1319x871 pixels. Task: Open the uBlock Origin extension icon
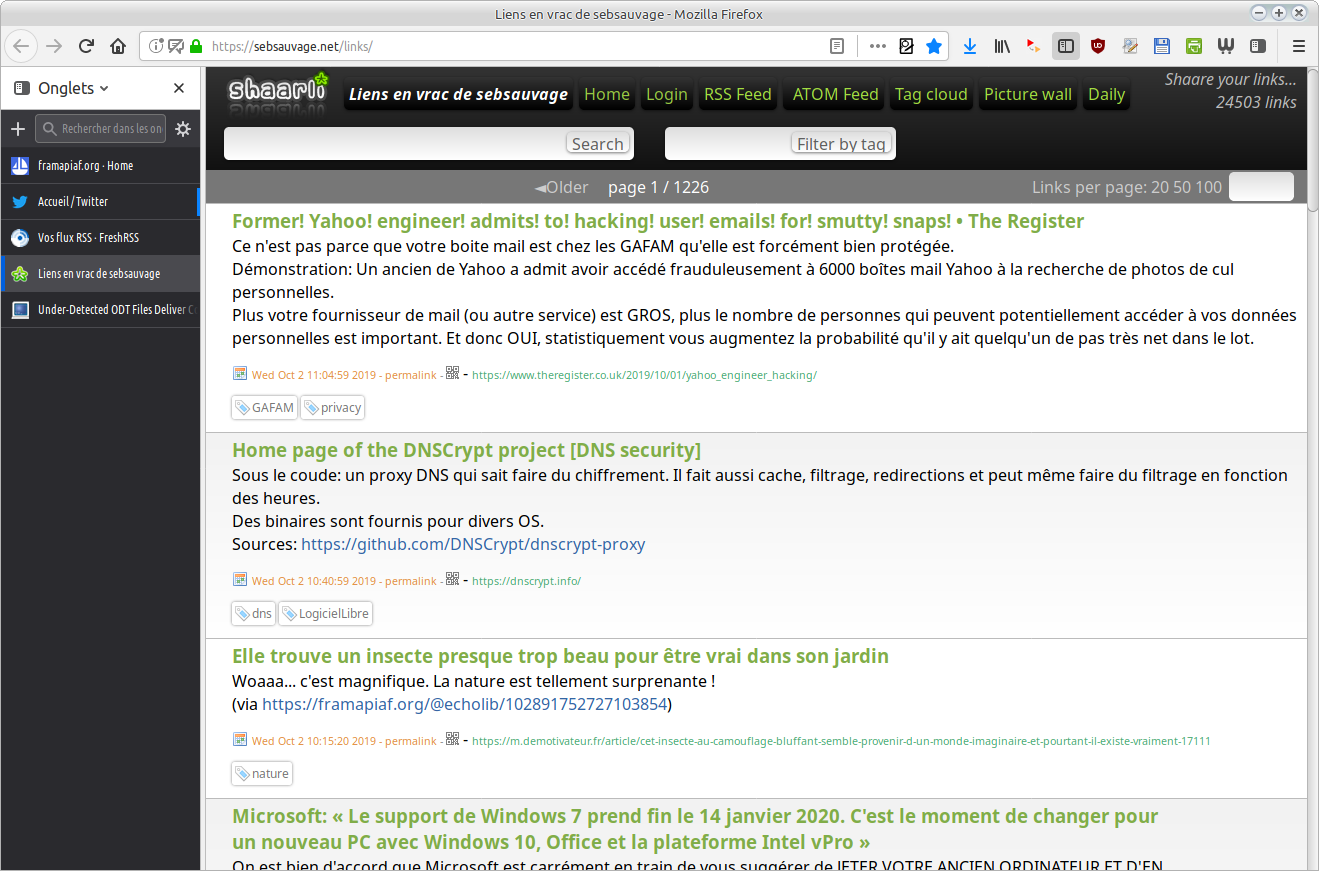[x=1098, y=46]
